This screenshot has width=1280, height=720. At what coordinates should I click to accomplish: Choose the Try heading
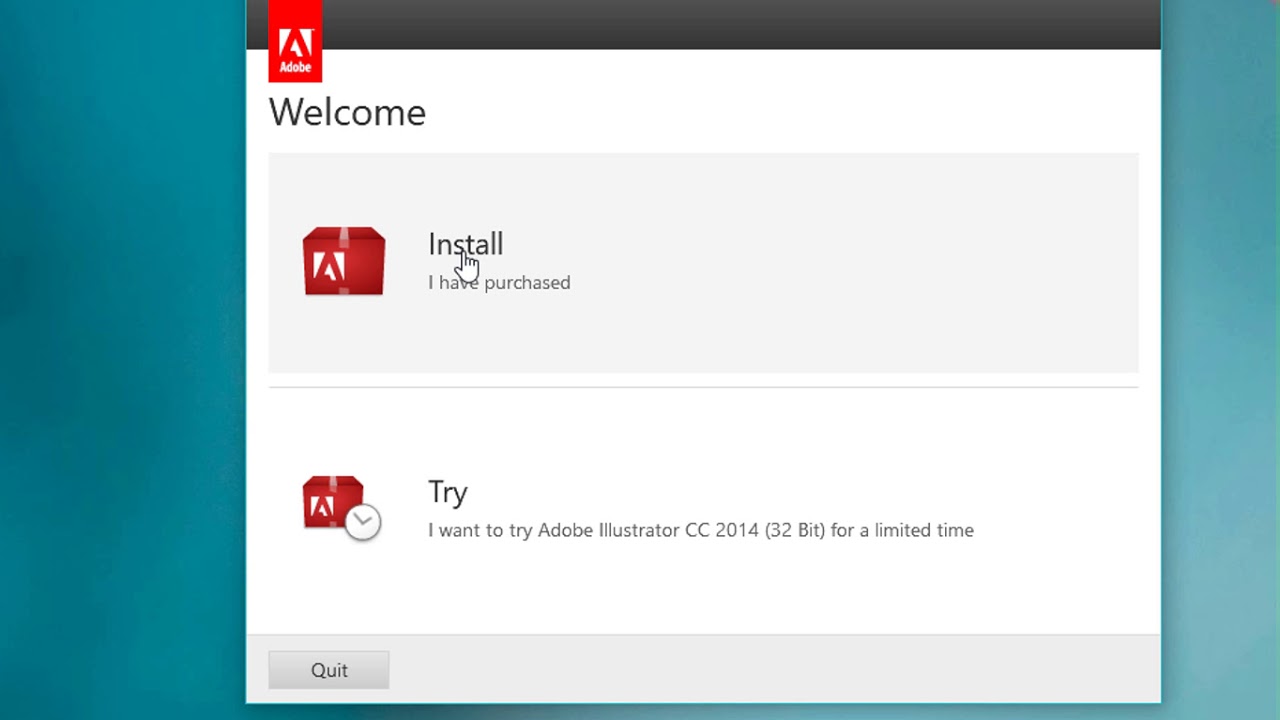447,492
